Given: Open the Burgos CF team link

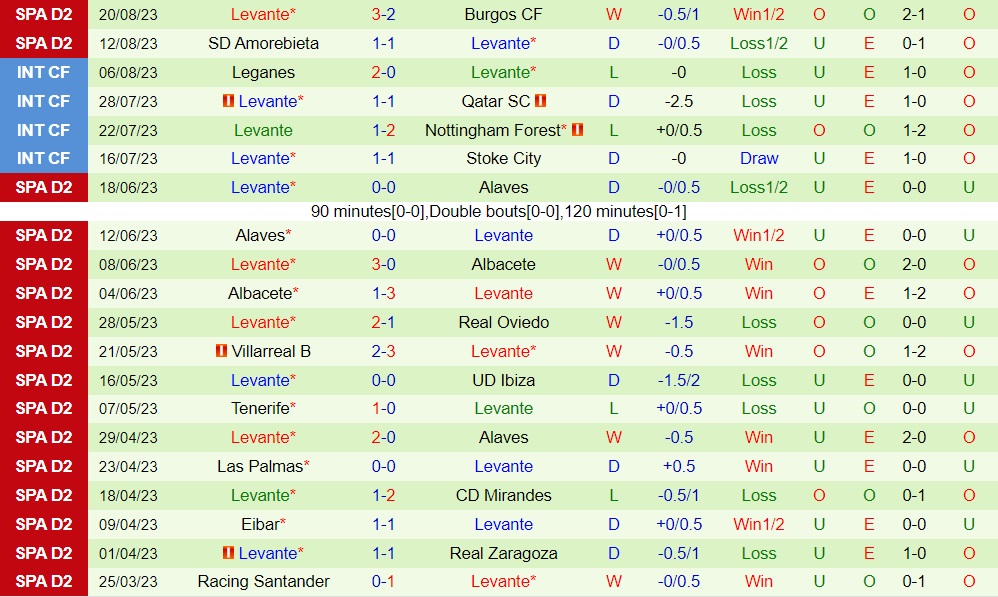Looking at the screenshot, I should point(503,15).
